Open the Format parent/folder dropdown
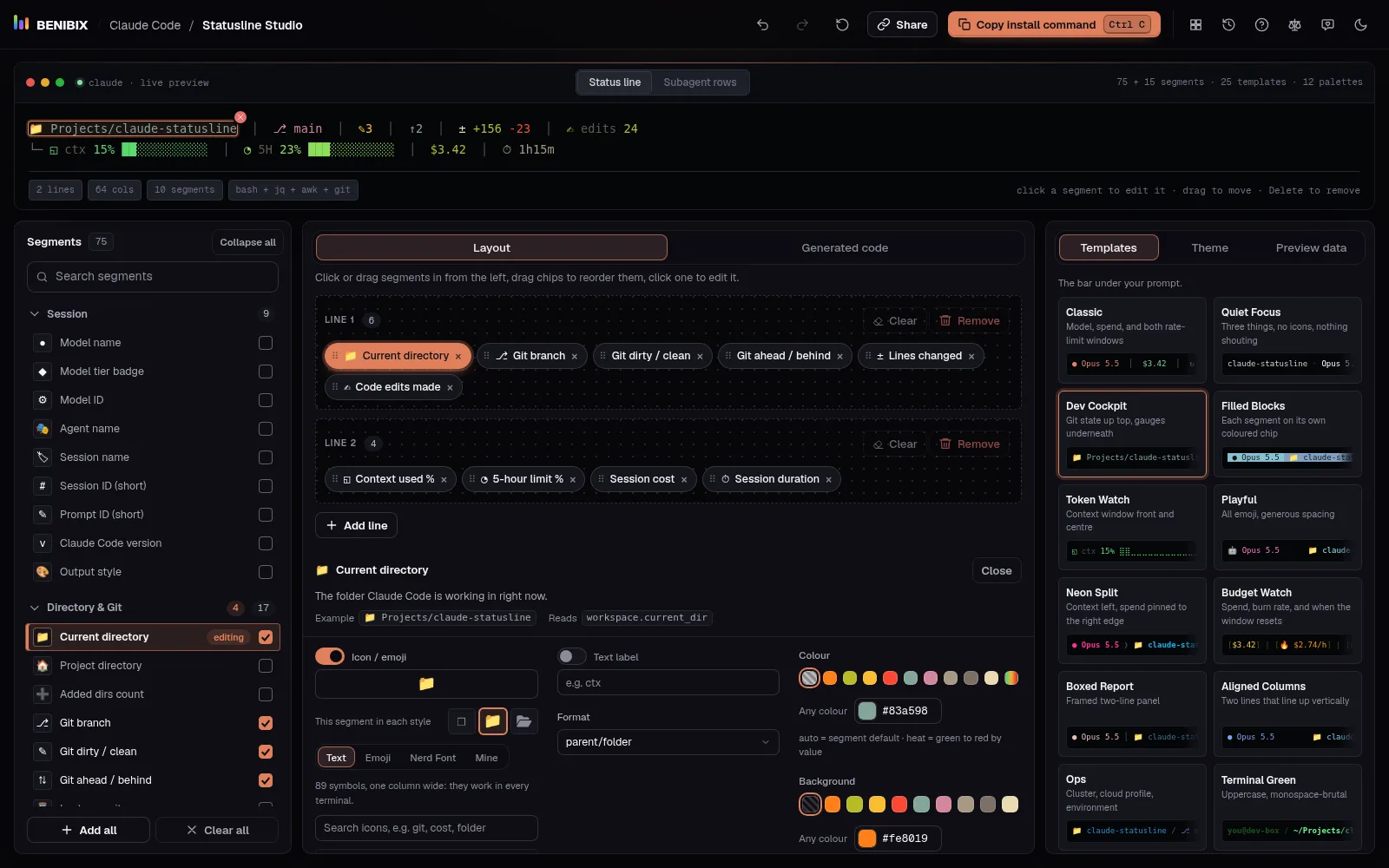 (x=668, y=742)
